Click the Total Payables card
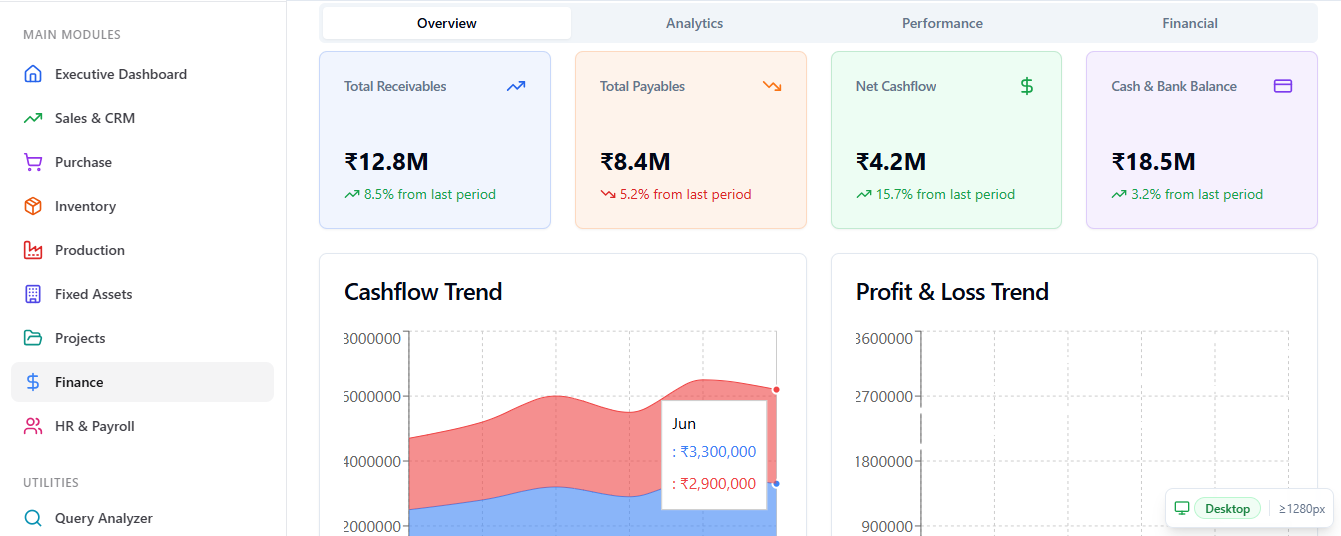This screenshot has height=536, width=1341. [x=691, y=140]
